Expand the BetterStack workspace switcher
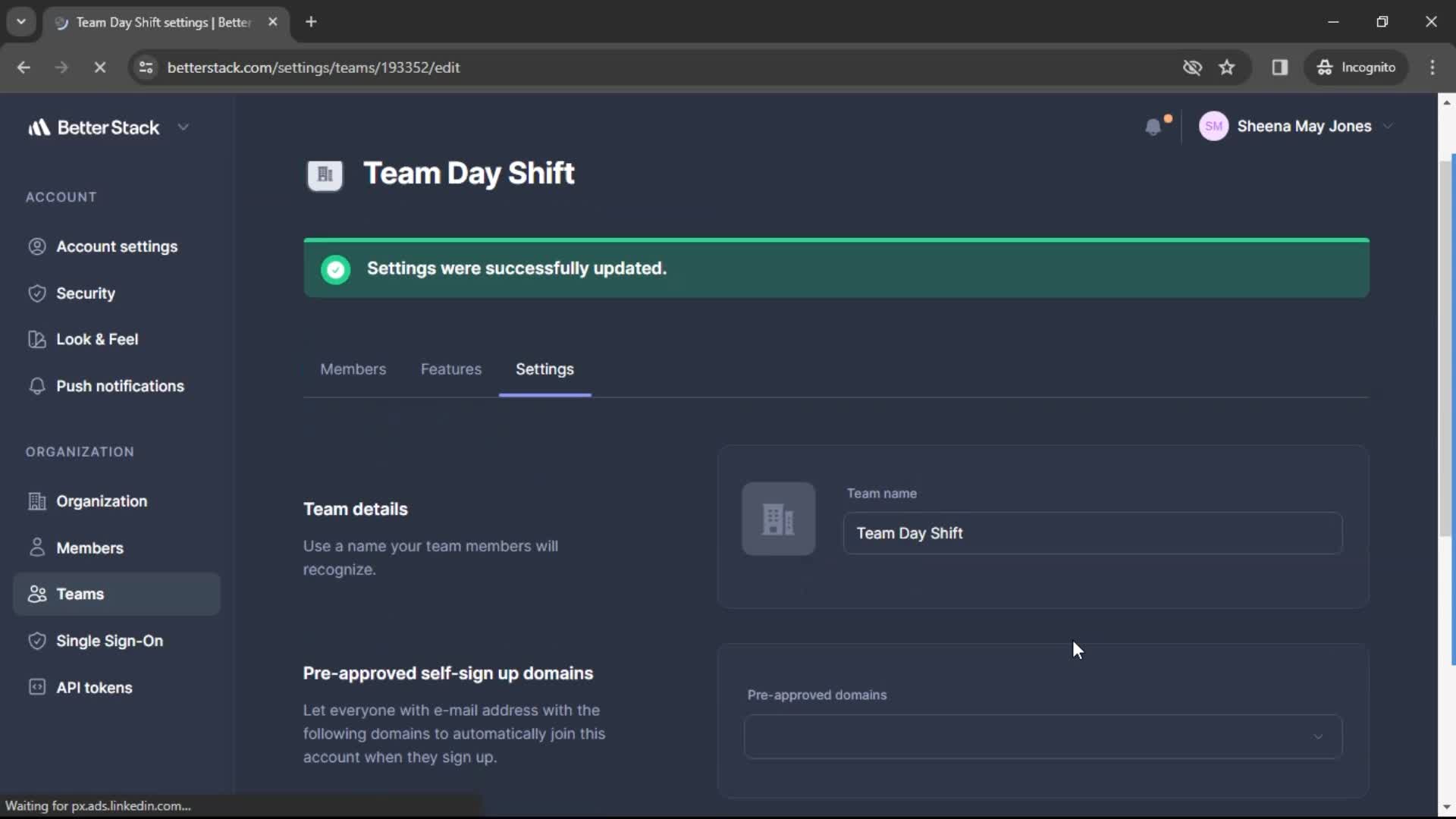This screenshot has width=1456, height=819. [181, 127]
